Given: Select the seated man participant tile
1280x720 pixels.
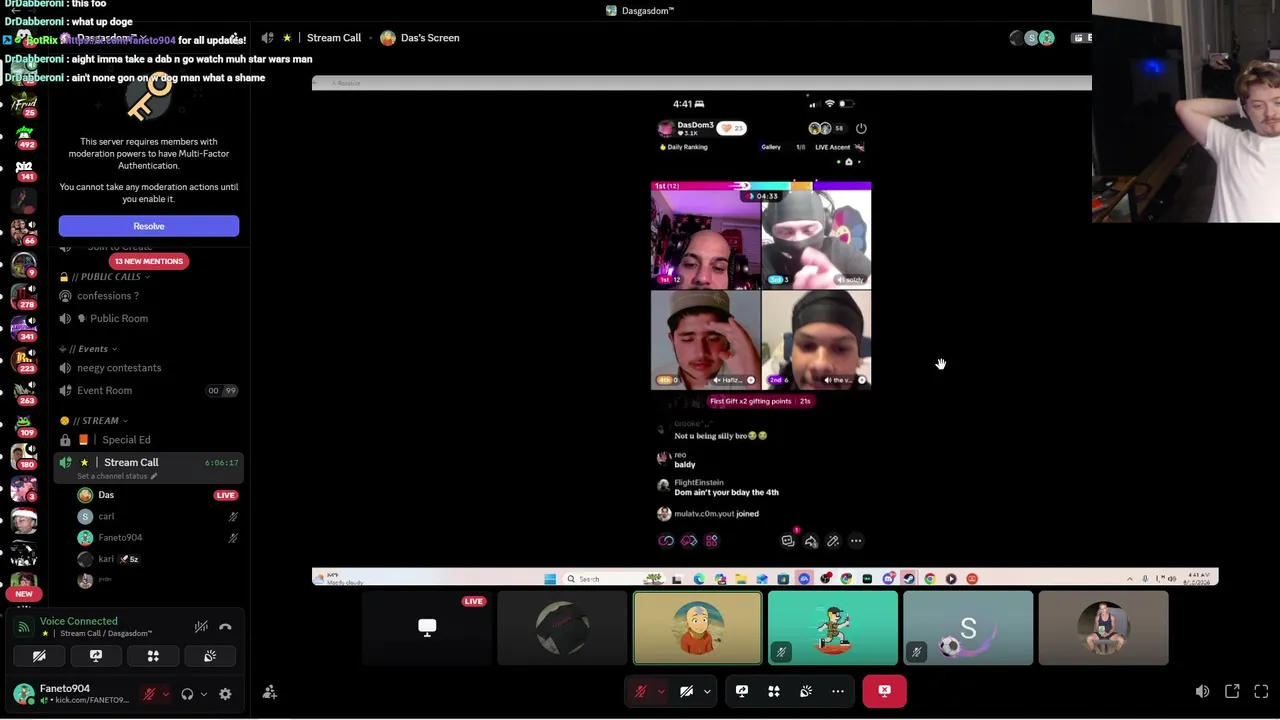Looking at the screenshot, I should [1103, 628].
